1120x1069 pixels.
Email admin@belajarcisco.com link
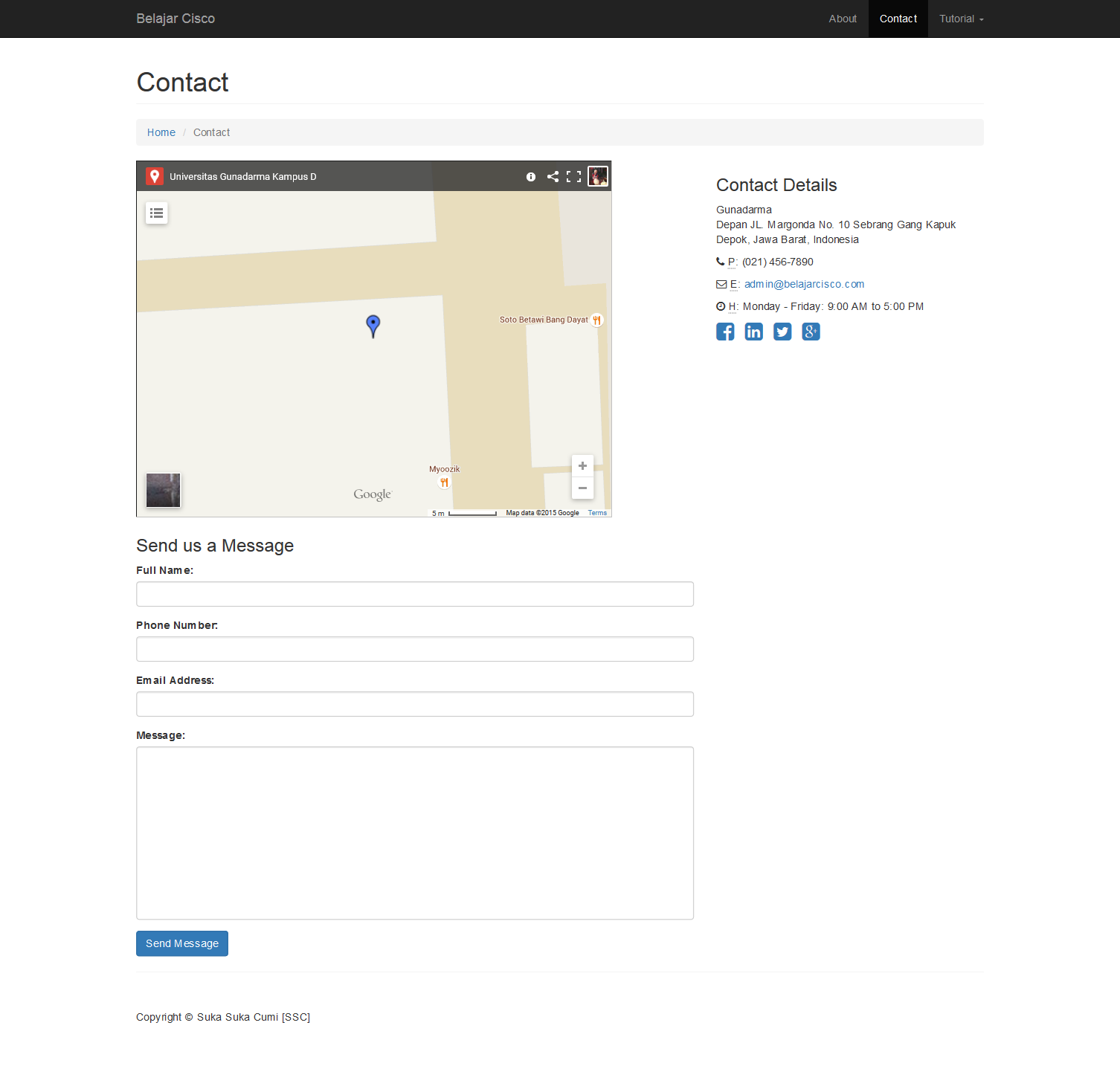pos(804,284)
